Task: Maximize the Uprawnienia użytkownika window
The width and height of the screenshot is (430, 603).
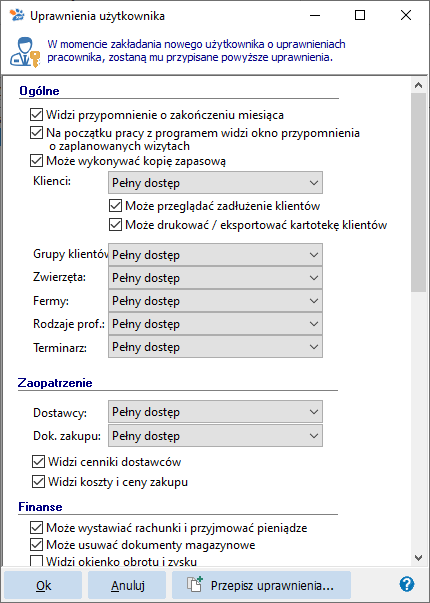Action: 360,15
